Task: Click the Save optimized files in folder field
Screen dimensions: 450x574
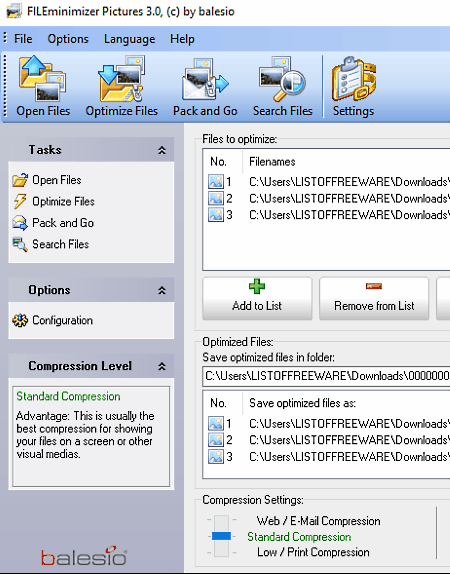Action: (x=326, y=376)
